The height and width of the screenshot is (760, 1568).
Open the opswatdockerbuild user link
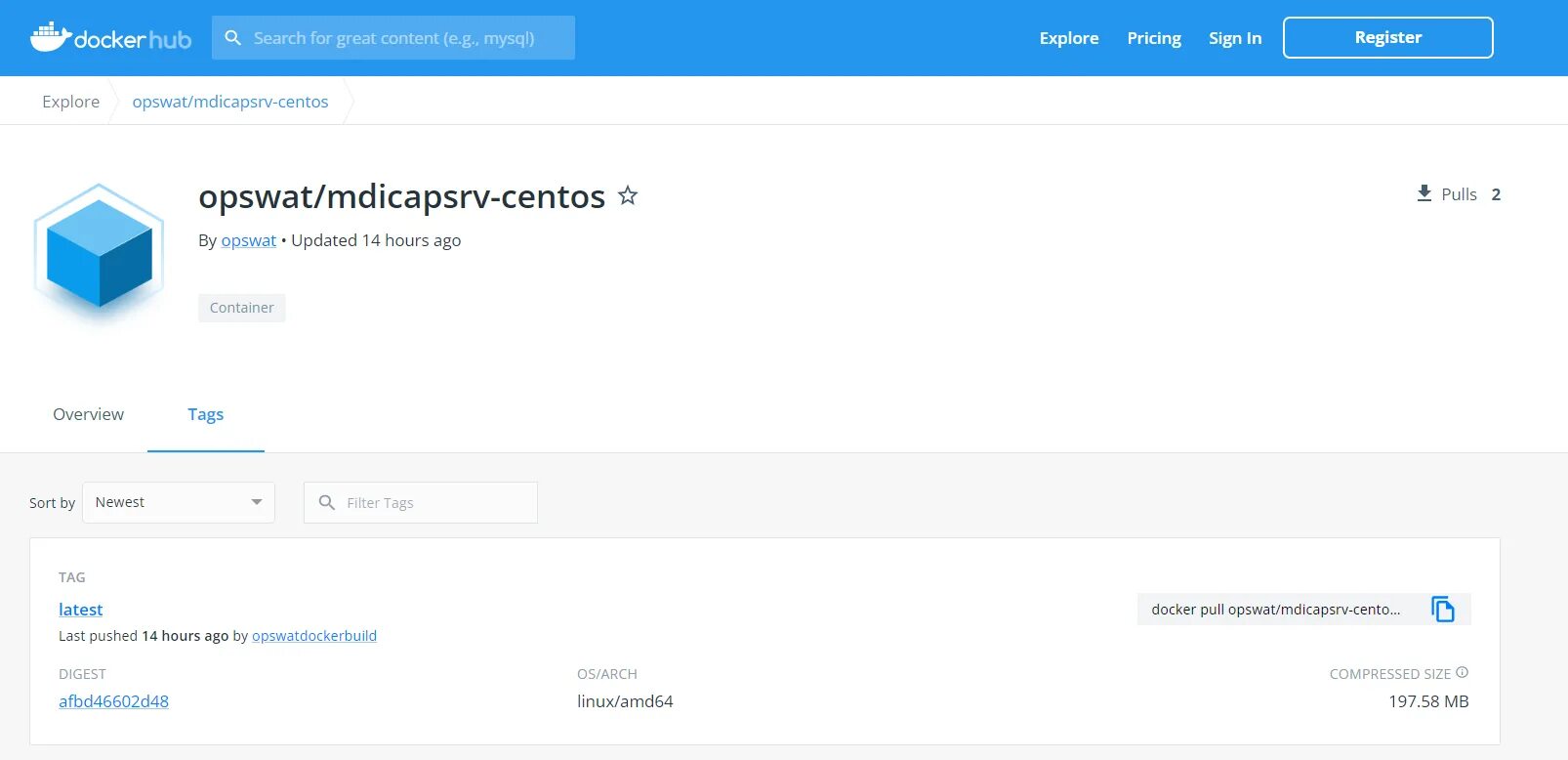(314, 636)
